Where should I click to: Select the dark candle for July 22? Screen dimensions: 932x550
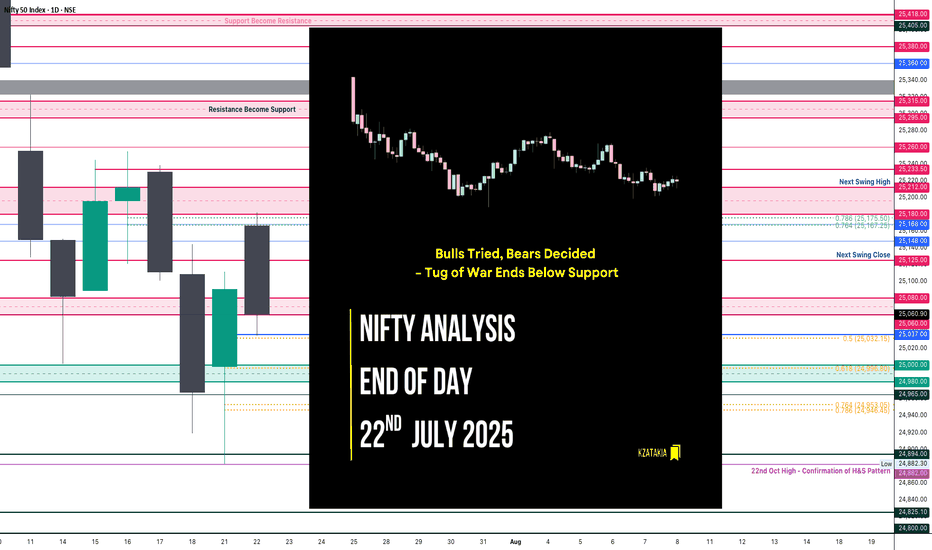click(x=257, y=270)
